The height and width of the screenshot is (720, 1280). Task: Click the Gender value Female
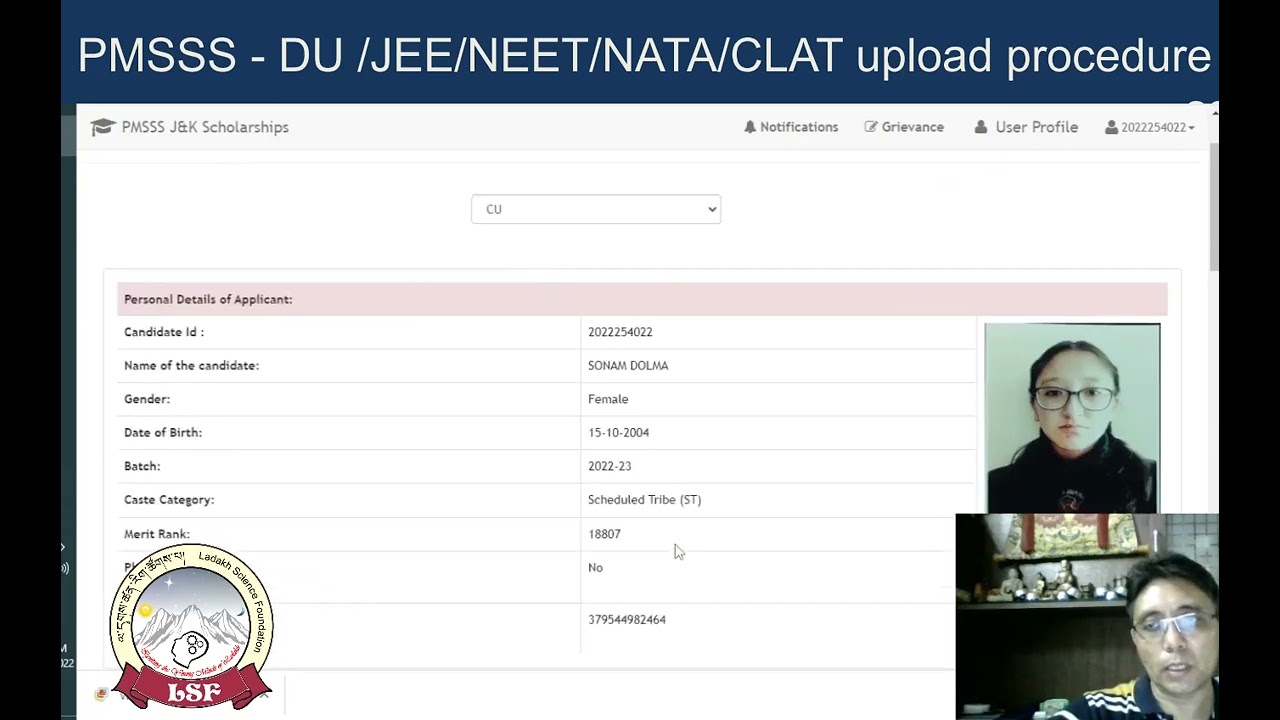[x=608, y=399]
